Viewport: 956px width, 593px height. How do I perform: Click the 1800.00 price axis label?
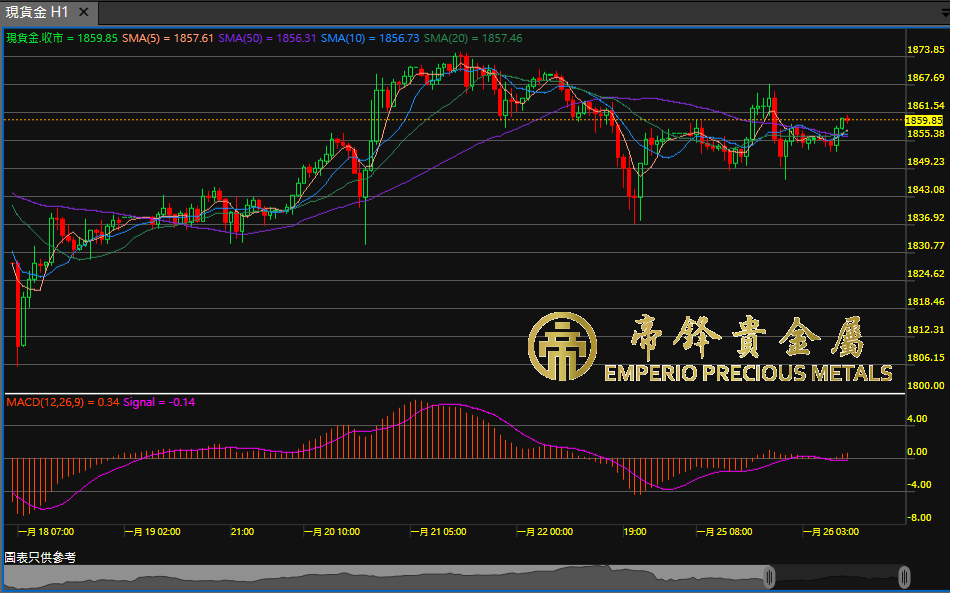point(926,386)
